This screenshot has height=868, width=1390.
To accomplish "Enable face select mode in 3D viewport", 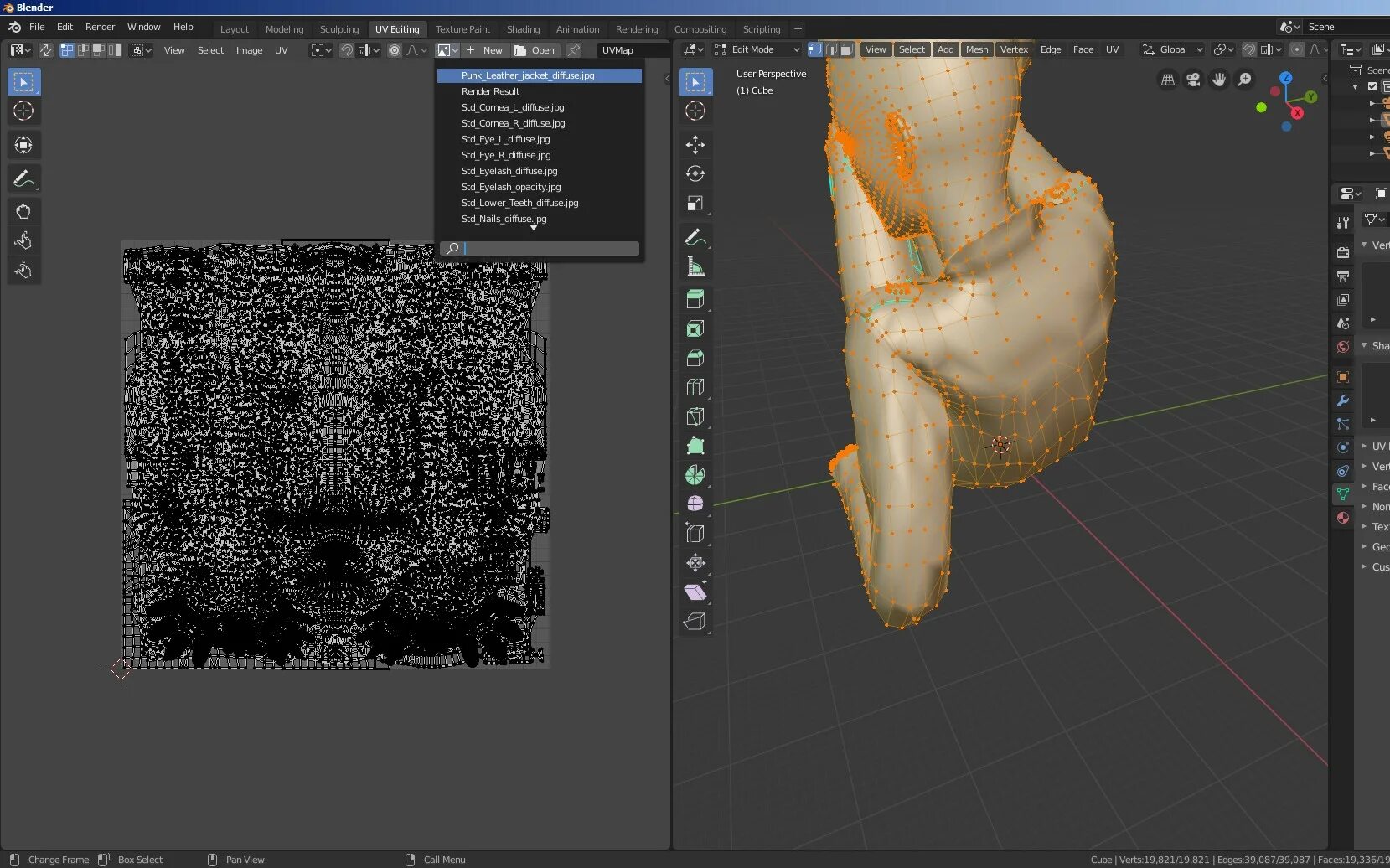I will (847, 49).
